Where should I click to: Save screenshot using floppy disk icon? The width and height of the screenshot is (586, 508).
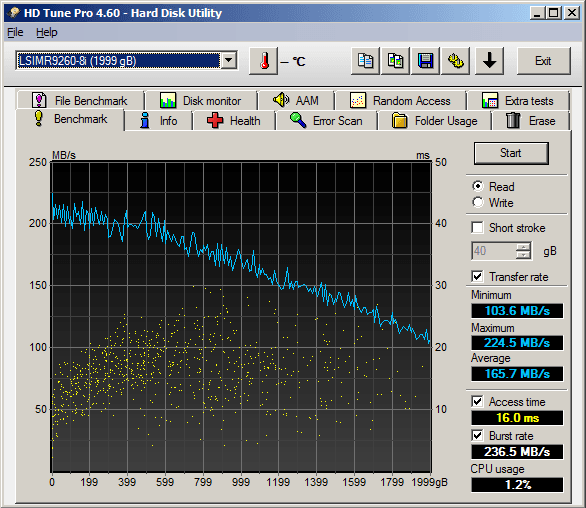[425, 61]
